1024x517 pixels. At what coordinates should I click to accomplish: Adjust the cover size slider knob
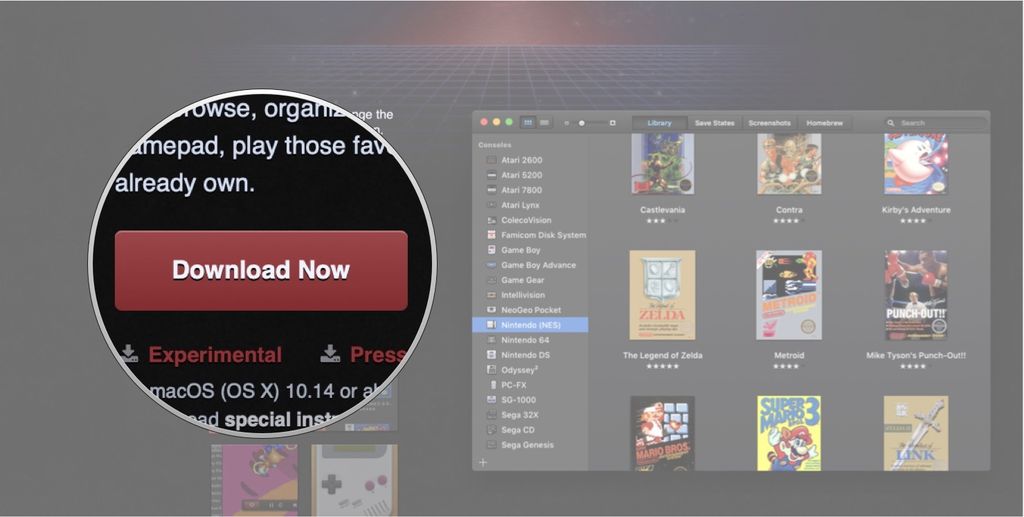[x=582, y=123]
